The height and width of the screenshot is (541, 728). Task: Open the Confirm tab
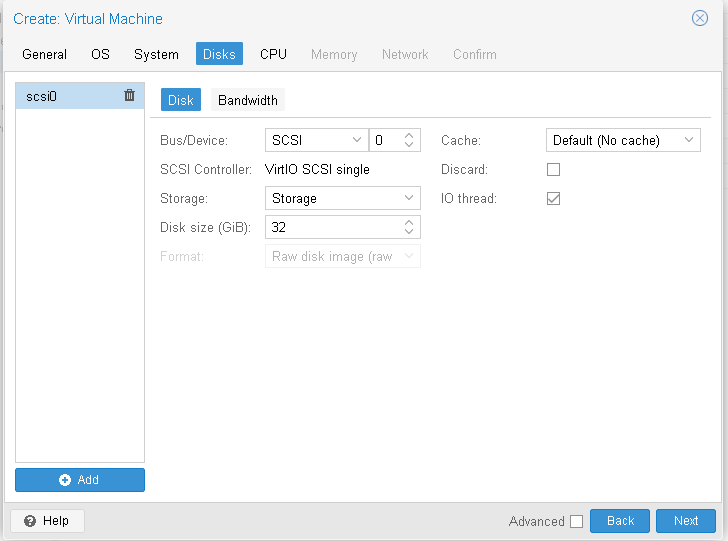click(x=474, y=54)
